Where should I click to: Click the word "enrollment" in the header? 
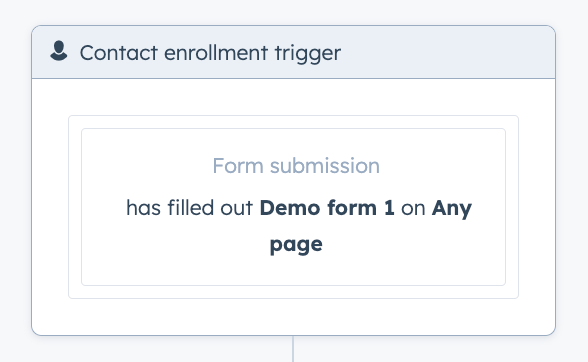[216, 53]
